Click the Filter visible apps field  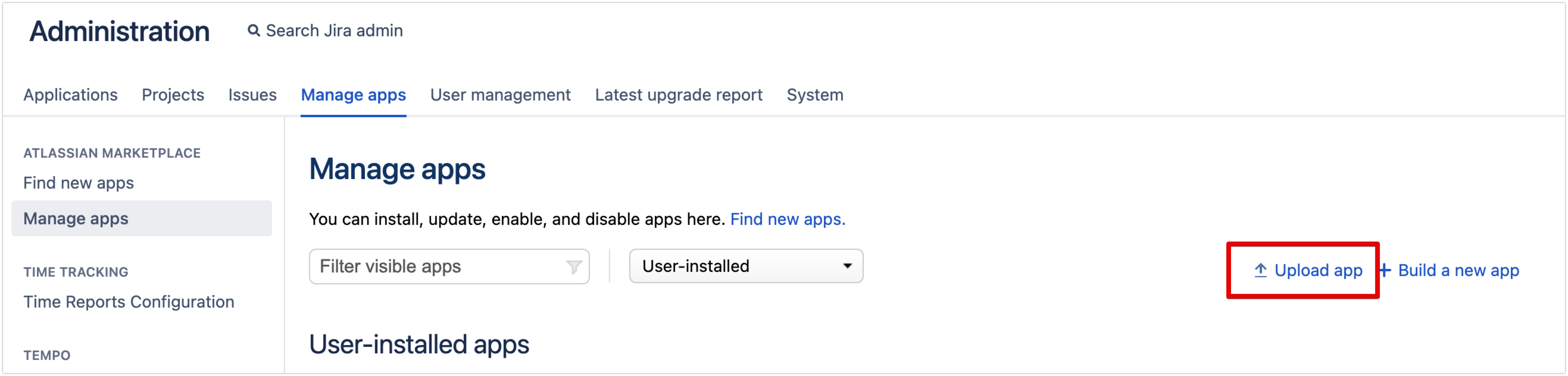click(438, 267)
